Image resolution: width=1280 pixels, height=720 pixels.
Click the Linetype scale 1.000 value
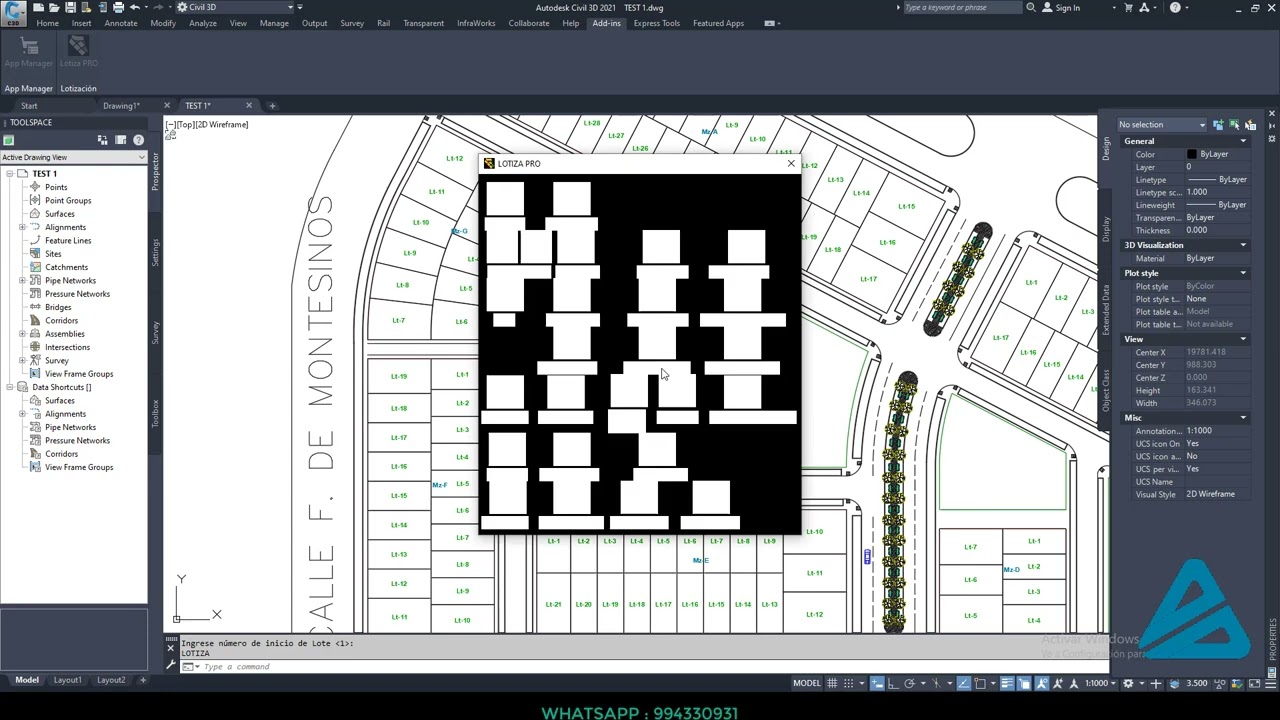click(x=1216, y=192)
